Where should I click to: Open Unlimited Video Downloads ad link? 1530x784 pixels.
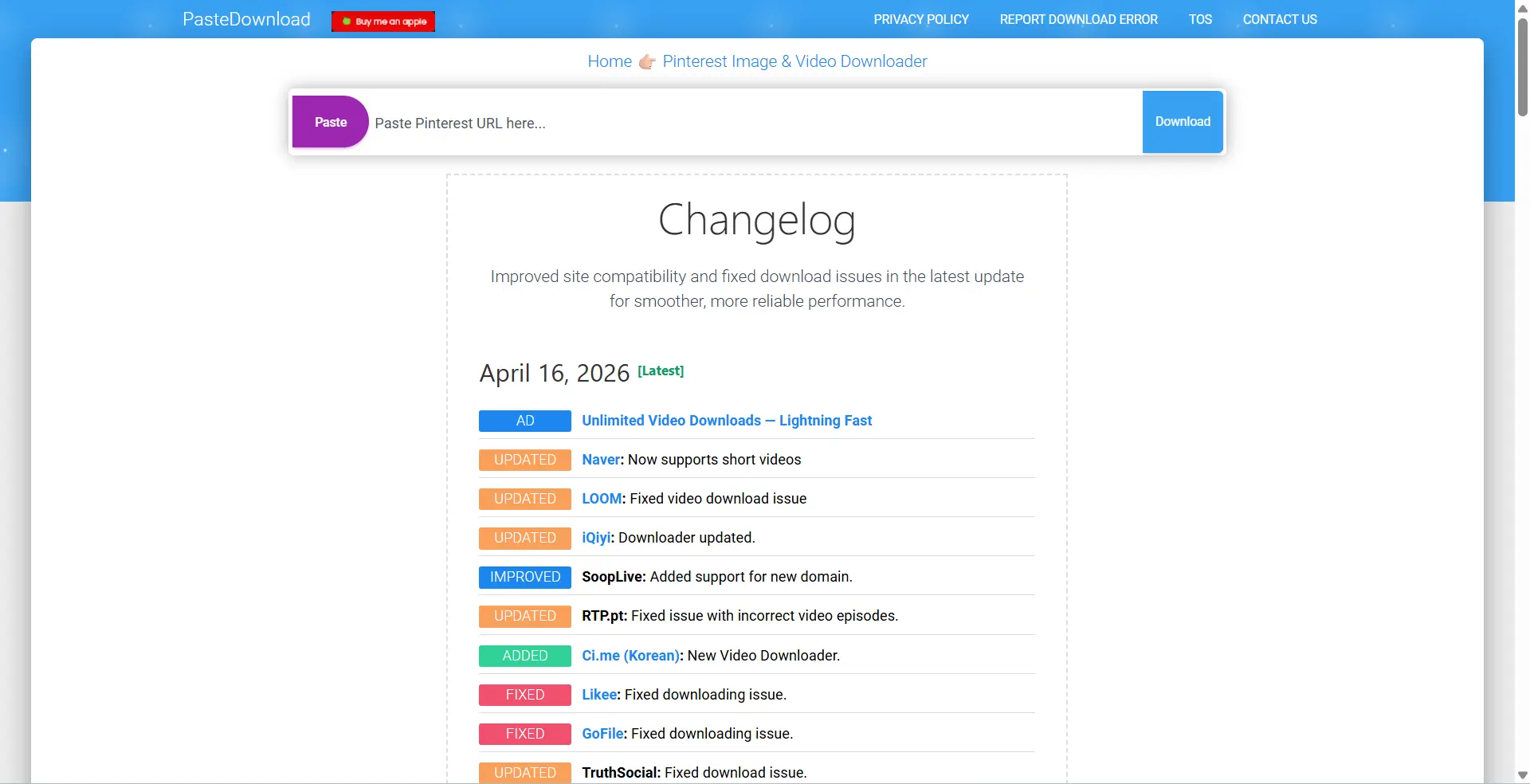pyautogui.click(x=727, y=421)
